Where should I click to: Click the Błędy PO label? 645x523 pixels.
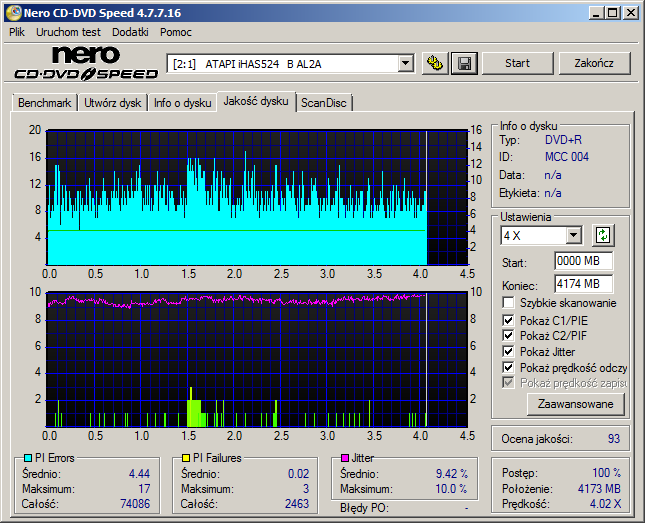(364, 508)
